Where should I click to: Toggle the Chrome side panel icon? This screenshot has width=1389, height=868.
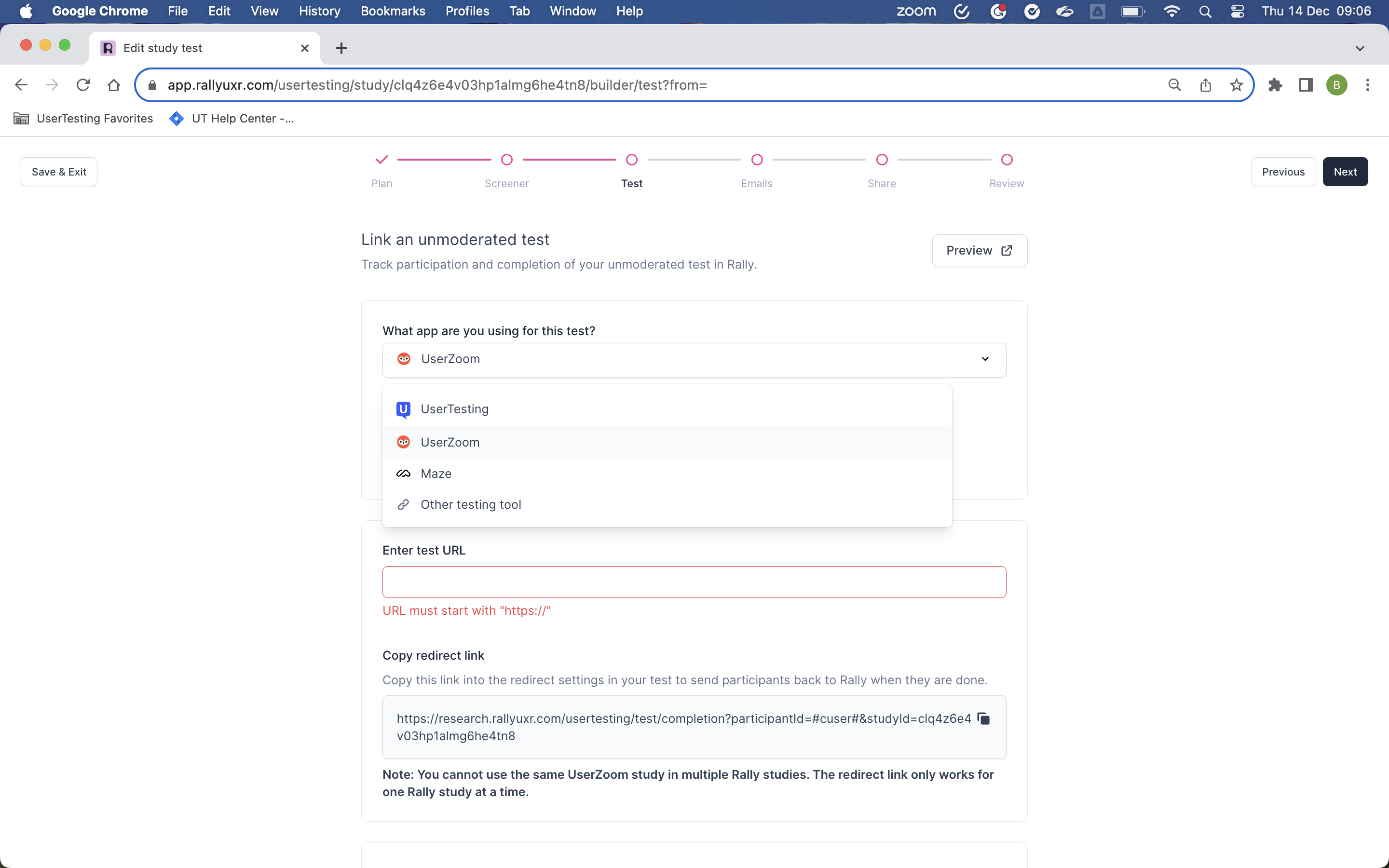pyautogui.click(x=1306, y=85)
